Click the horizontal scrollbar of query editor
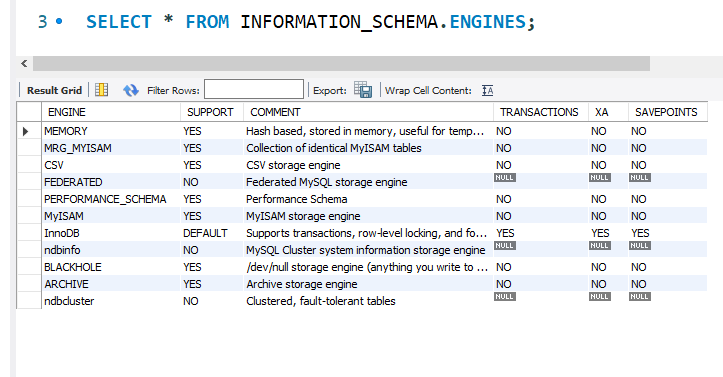The image size is (723, 377). click(341, 64)
